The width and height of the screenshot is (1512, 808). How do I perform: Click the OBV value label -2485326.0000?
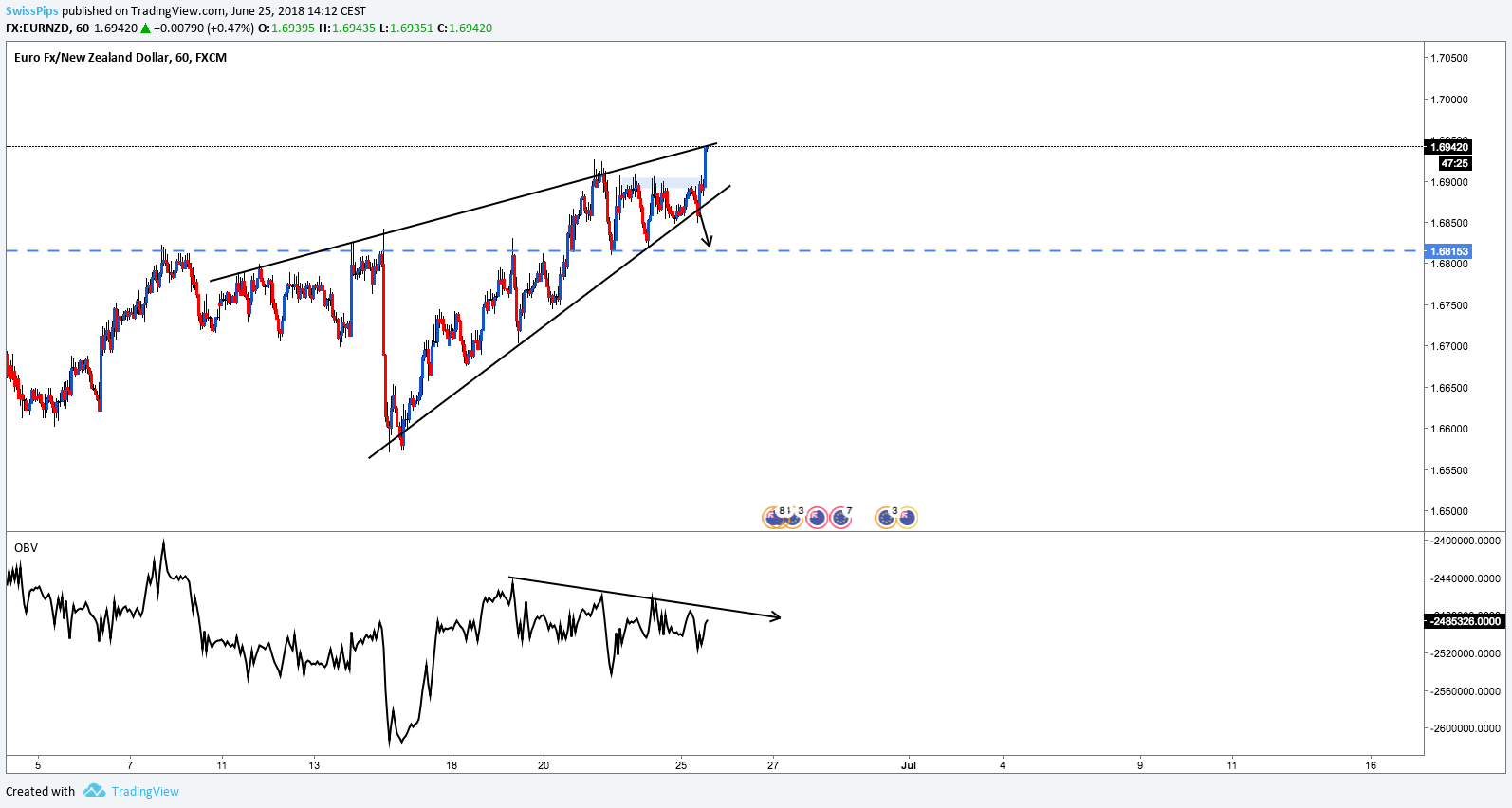click(x=1465, y=621)
